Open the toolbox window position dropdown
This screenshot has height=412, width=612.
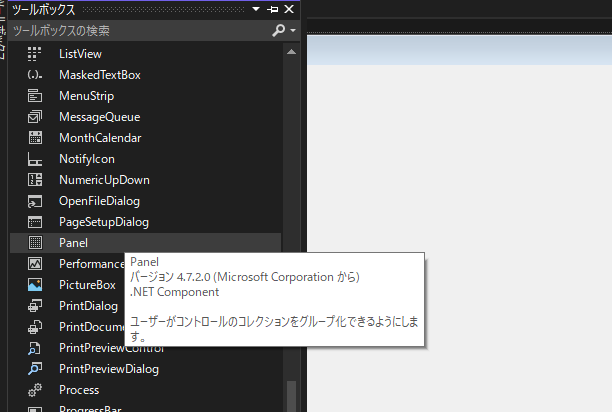[x=256, y=9]
